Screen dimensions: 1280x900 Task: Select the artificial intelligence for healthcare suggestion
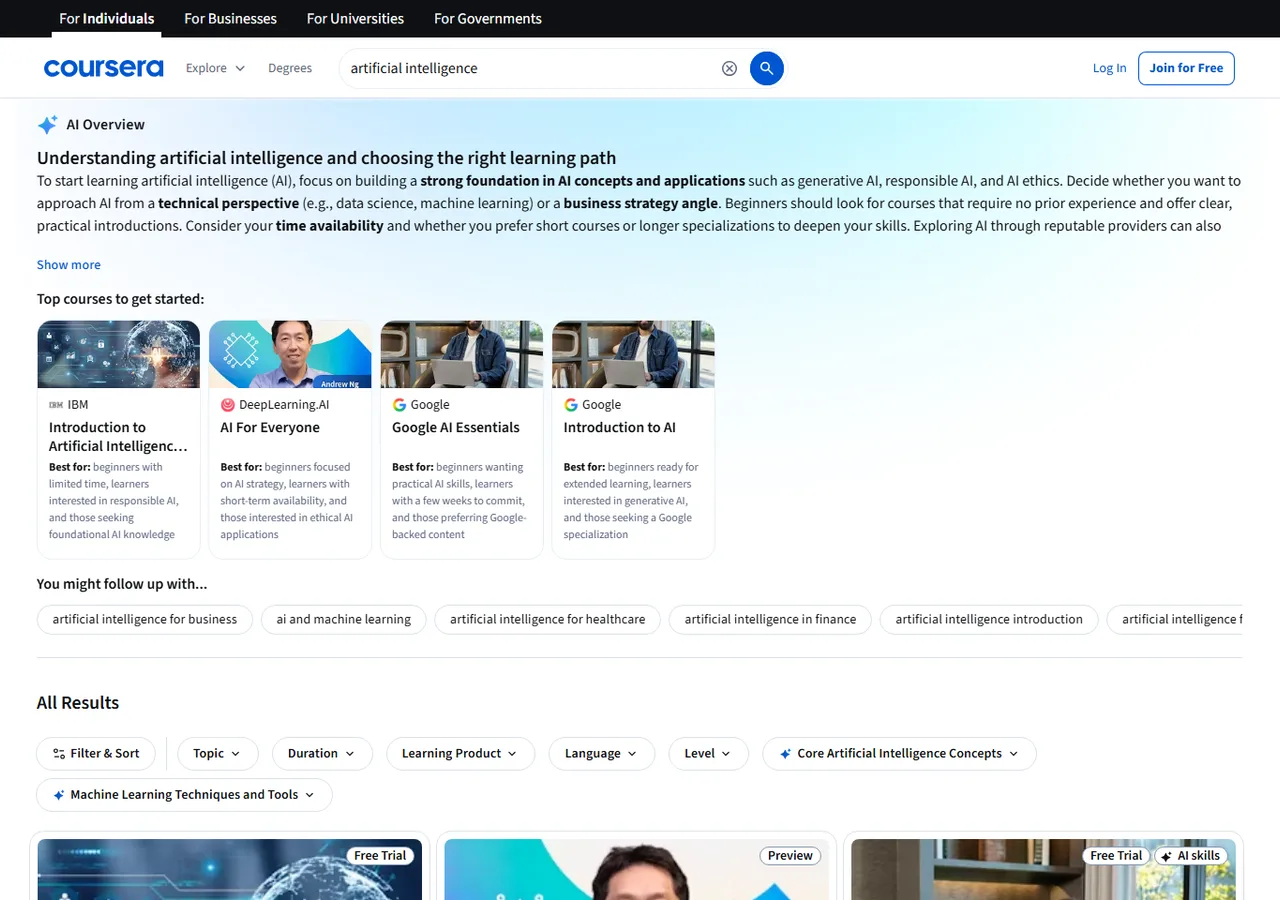pos(547,620)
